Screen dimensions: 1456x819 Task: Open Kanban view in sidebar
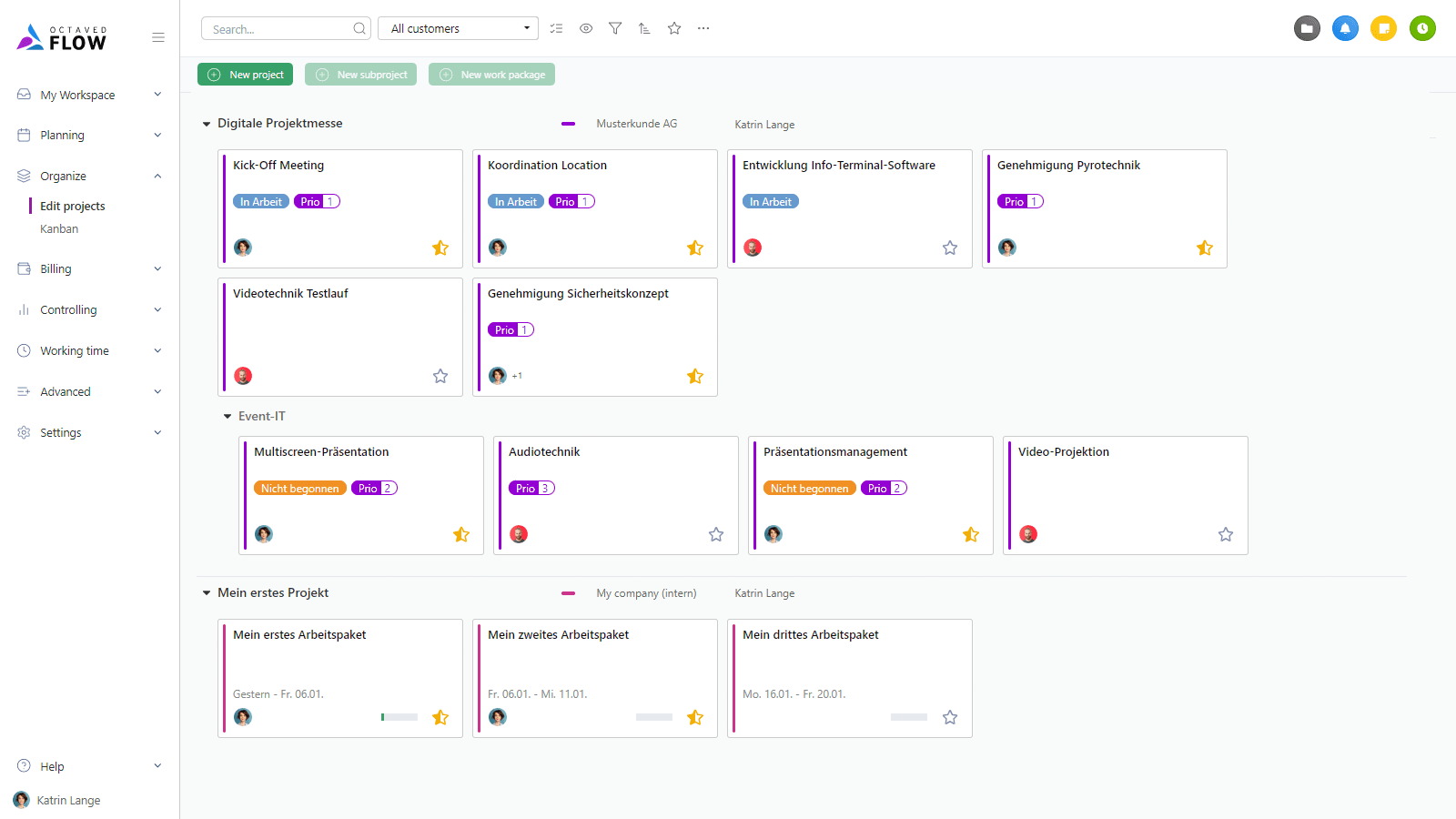click(x=59, y=229)
